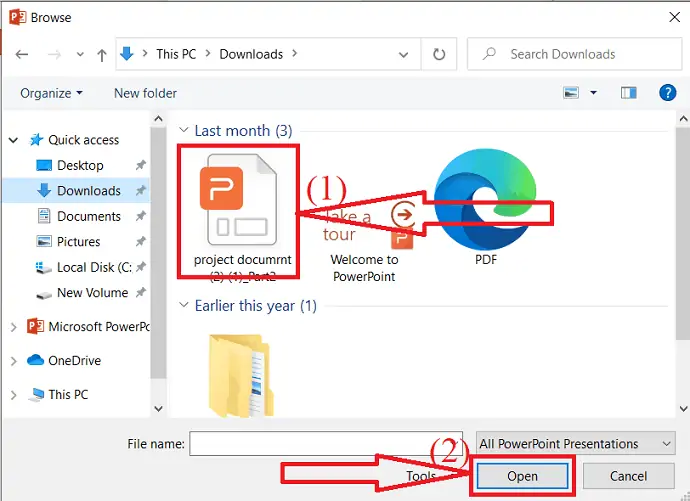Expand the OneDrive tree node
690x501 pixels.
pyautogui.click(x=14, y=361)
